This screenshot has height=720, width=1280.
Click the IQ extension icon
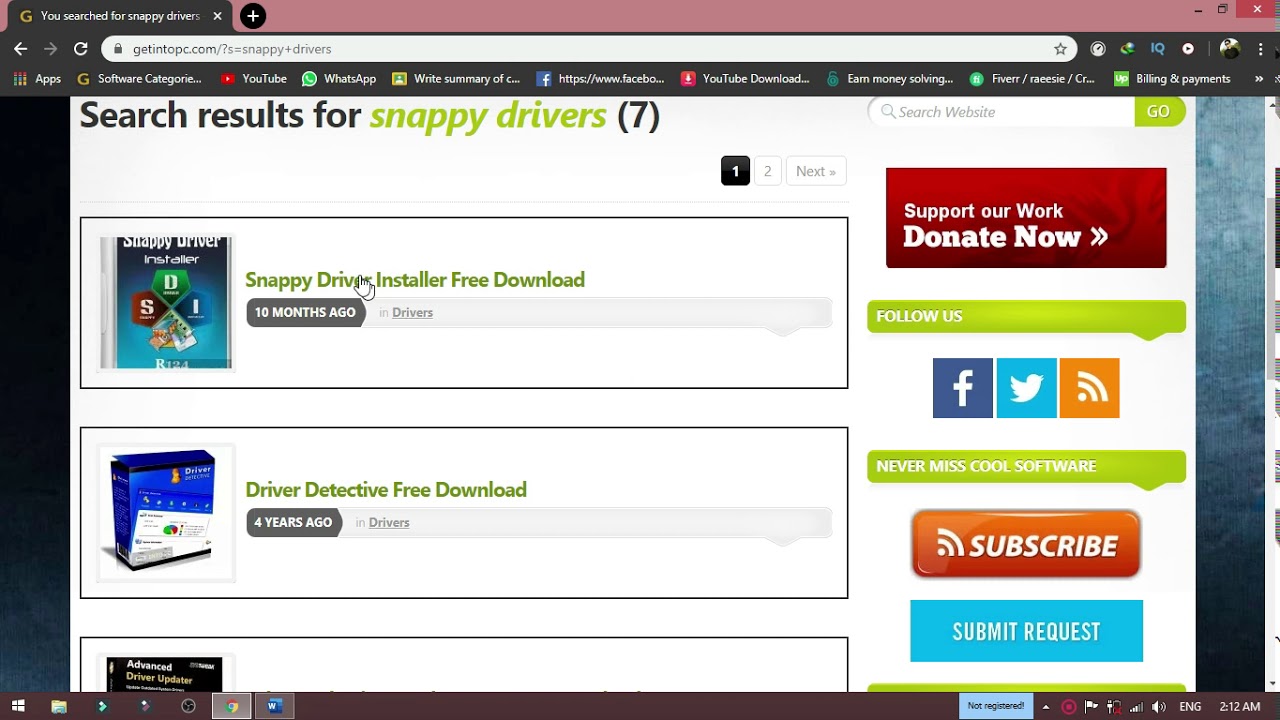[1157, 49]
